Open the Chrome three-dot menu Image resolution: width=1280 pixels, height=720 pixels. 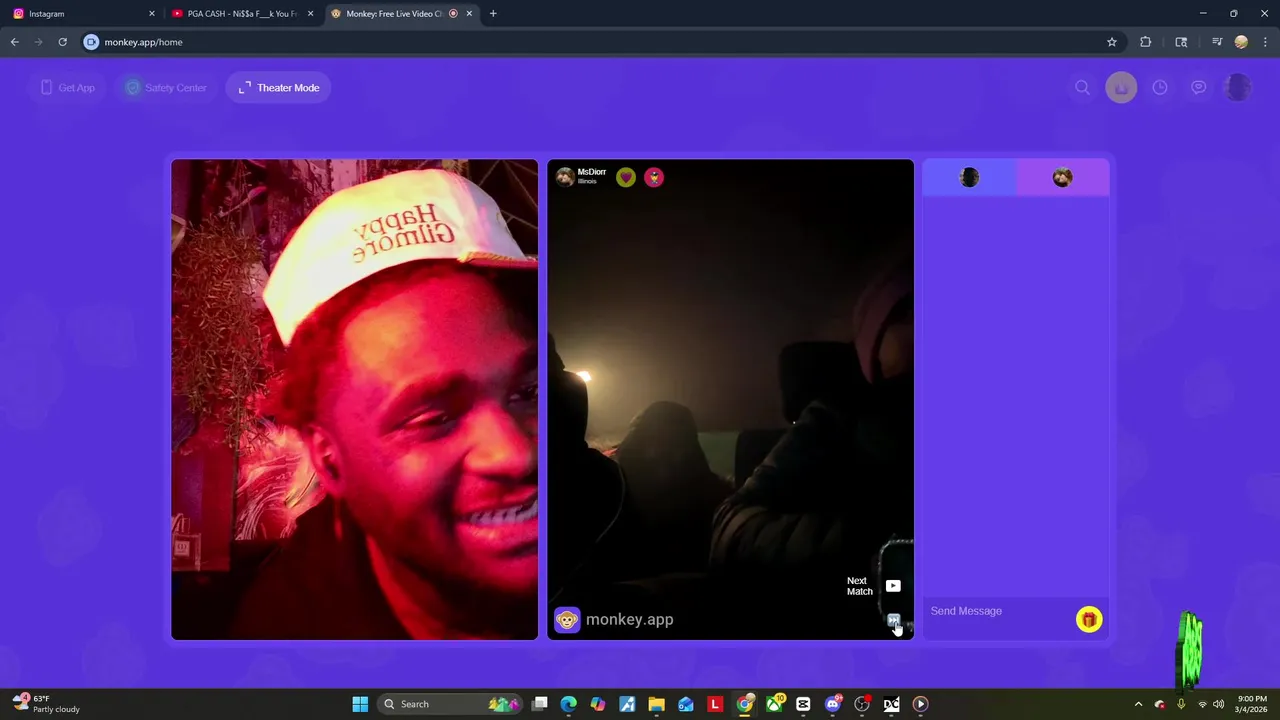1266,42
